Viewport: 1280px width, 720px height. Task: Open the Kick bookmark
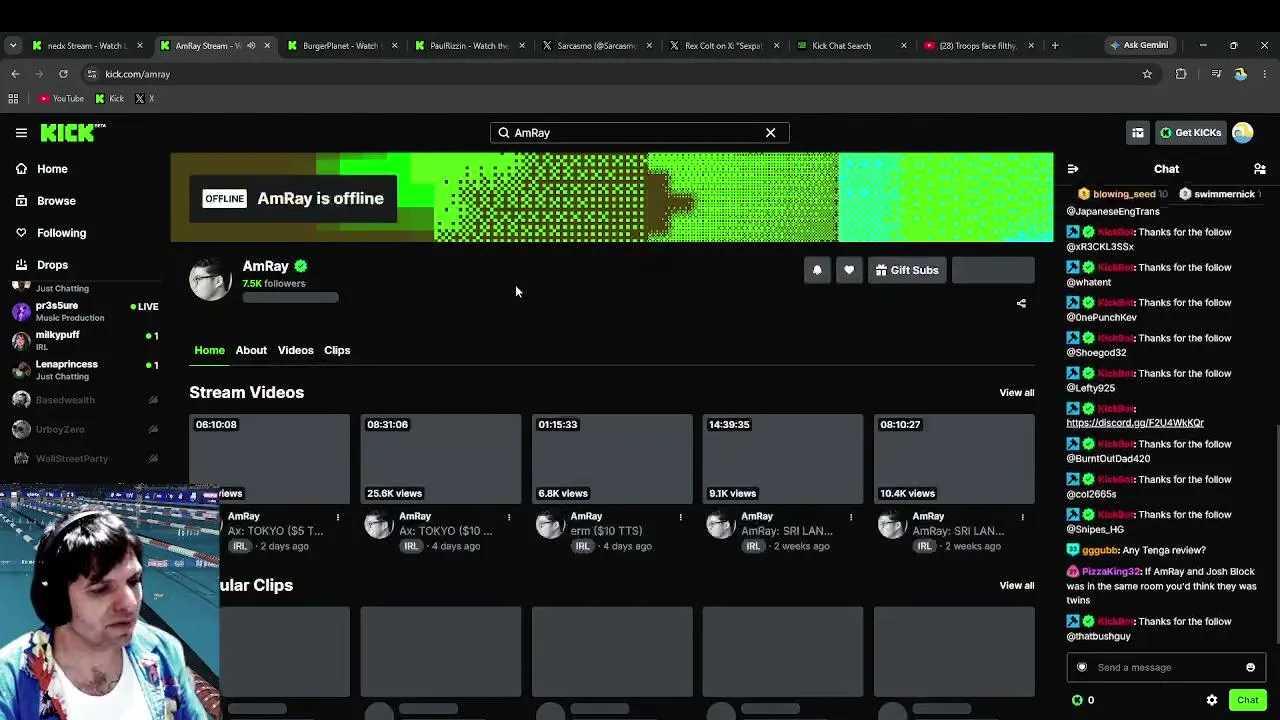tap(110, 99)
